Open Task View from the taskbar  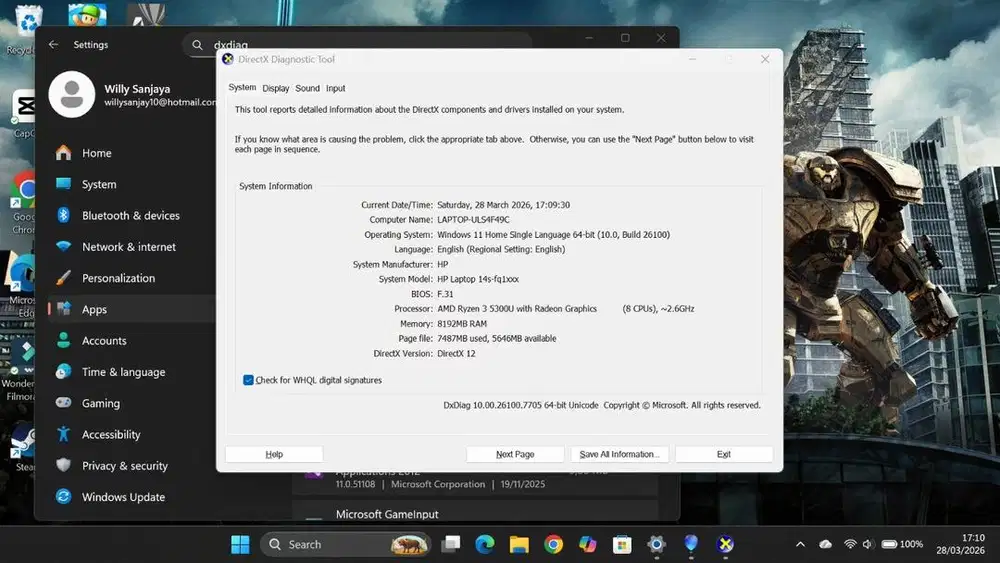[x=451, y=545]
